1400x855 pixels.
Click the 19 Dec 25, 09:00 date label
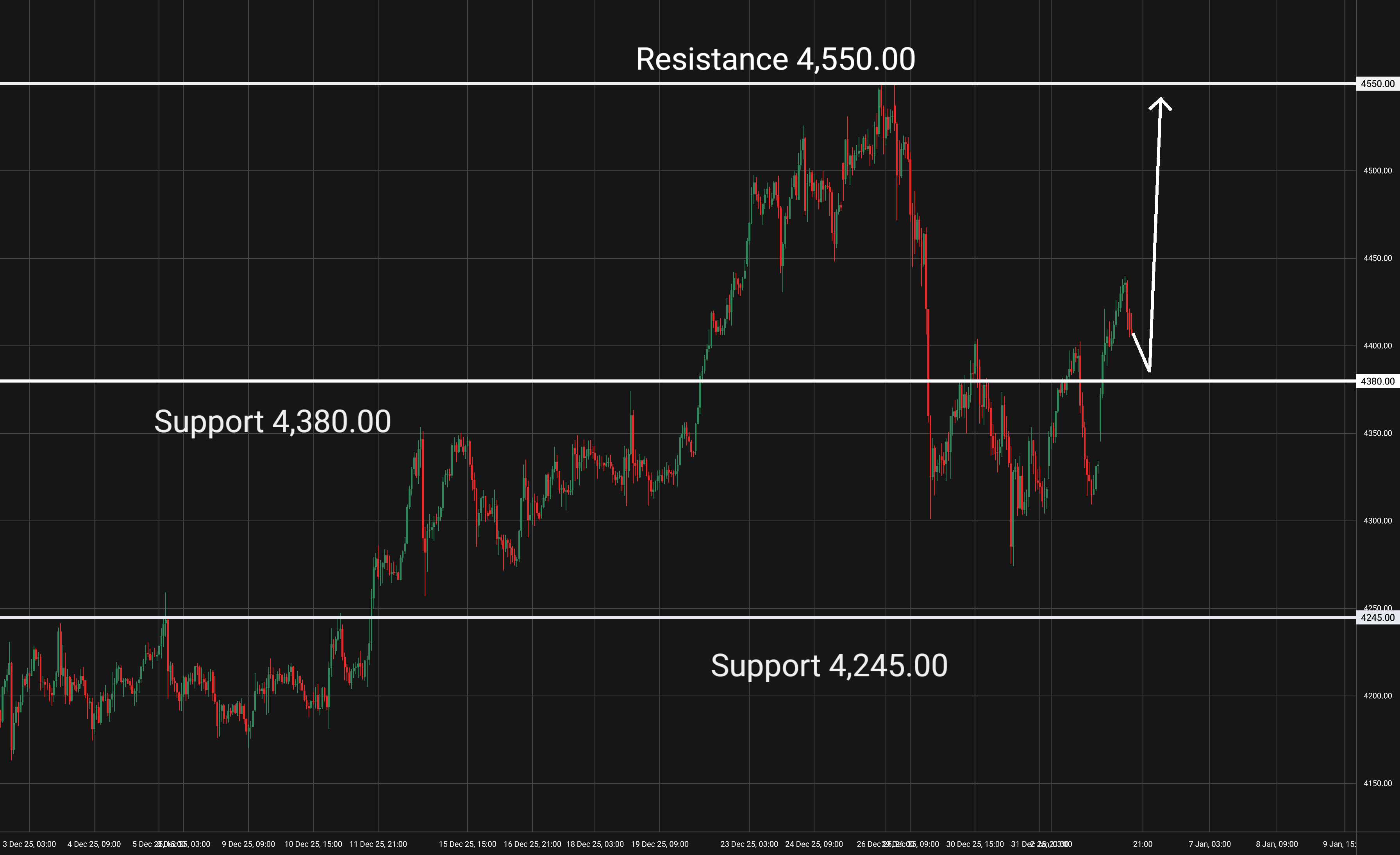coord(660,844)
